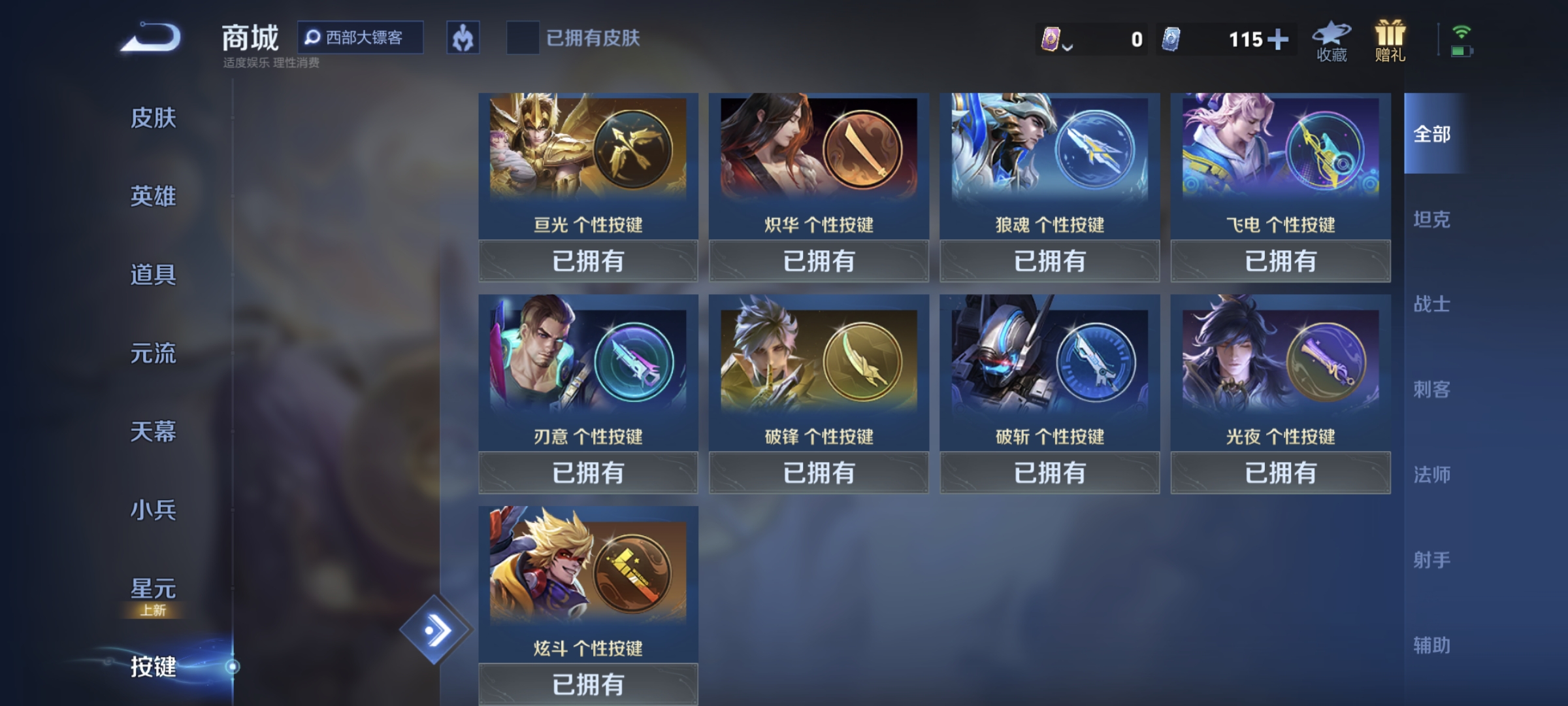Open the 皮肤 section in sidebar

point(154,118)
